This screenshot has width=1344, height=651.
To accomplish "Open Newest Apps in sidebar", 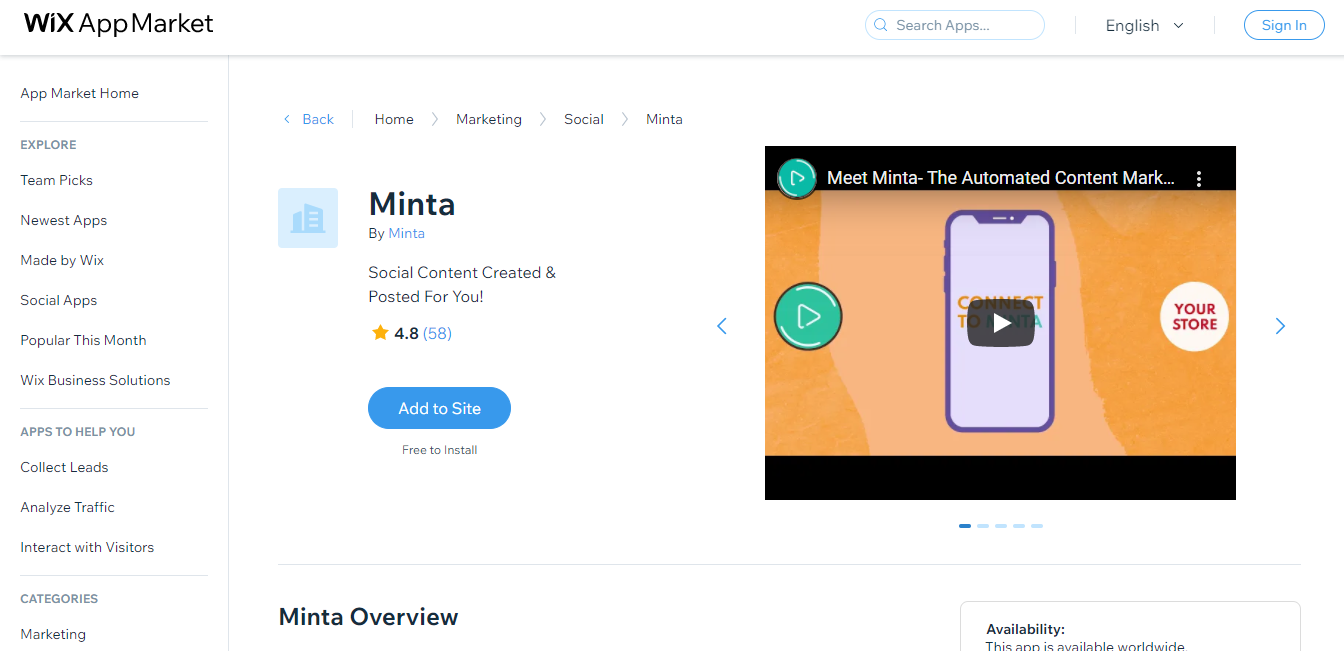I will click(x=64, y=220).
